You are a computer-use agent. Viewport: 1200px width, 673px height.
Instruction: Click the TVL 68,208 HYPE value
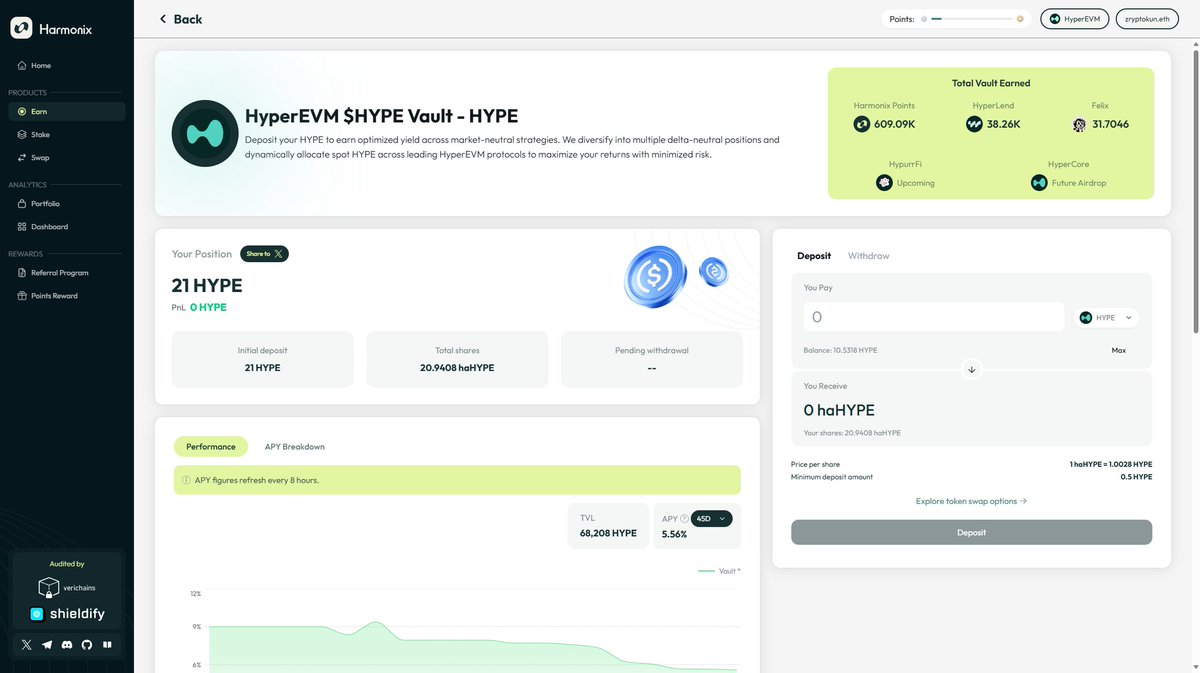[x=608, y=533]
